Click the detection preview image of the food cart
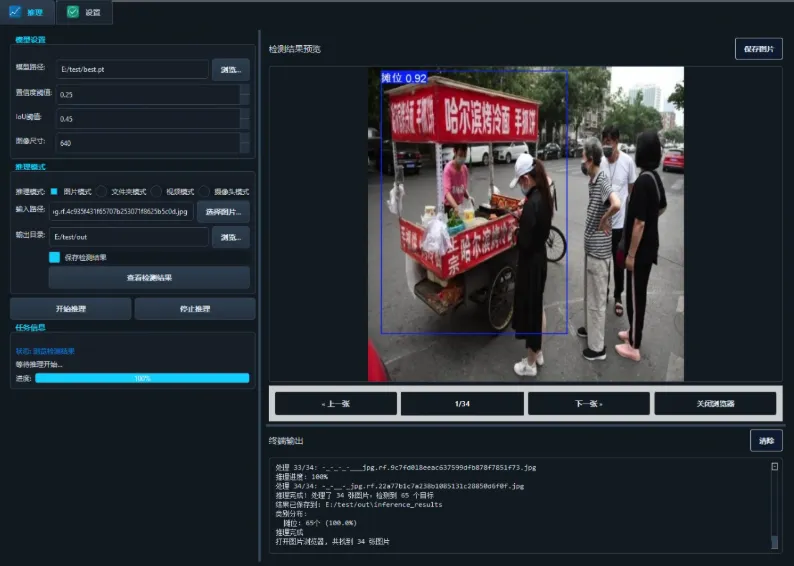Viewport: 794px width, 566px height. pyautogui.click(x=526, y=224)
